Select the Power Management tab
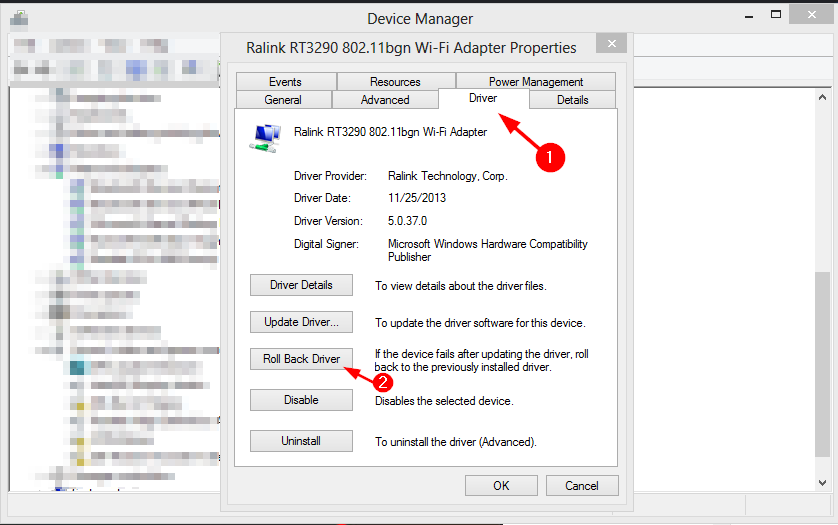This screenshot has height=525, width=838. 536,82
